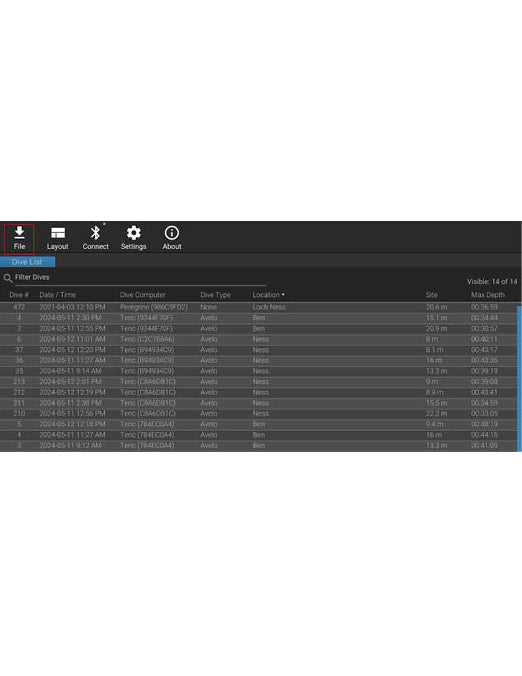Click the duration '00:30:57'
522x676 pixels.
(x=484, y=329)
